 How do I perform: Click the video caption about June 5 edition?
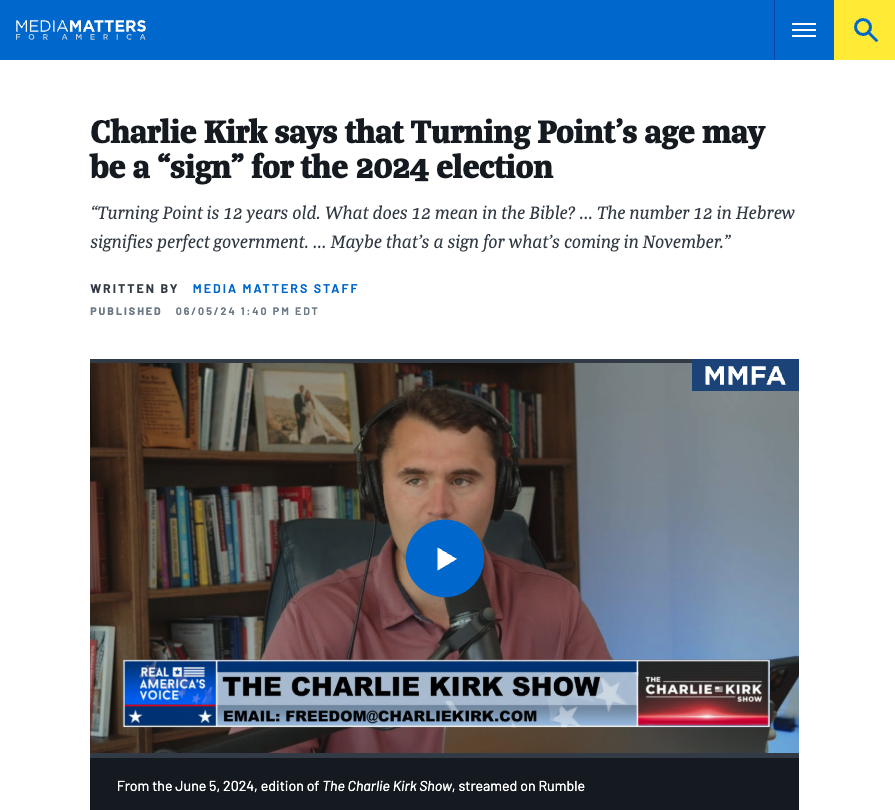[350, 786]
